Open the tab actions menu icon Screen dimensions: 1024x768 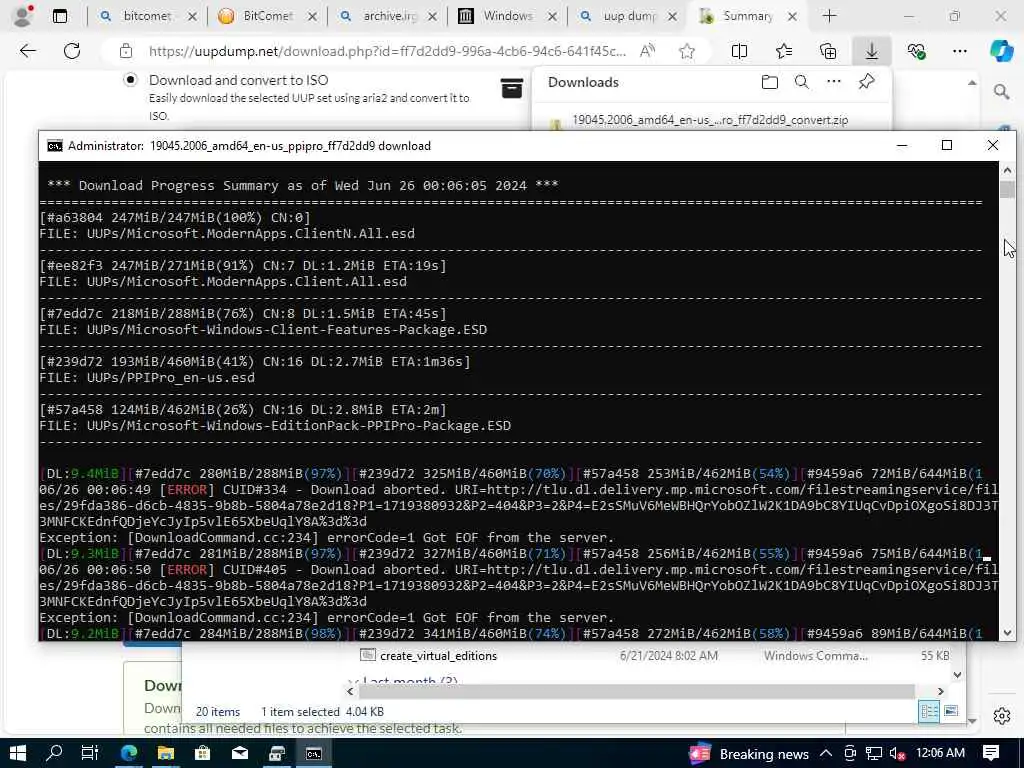pyautogui.click(x=60, y=16)
